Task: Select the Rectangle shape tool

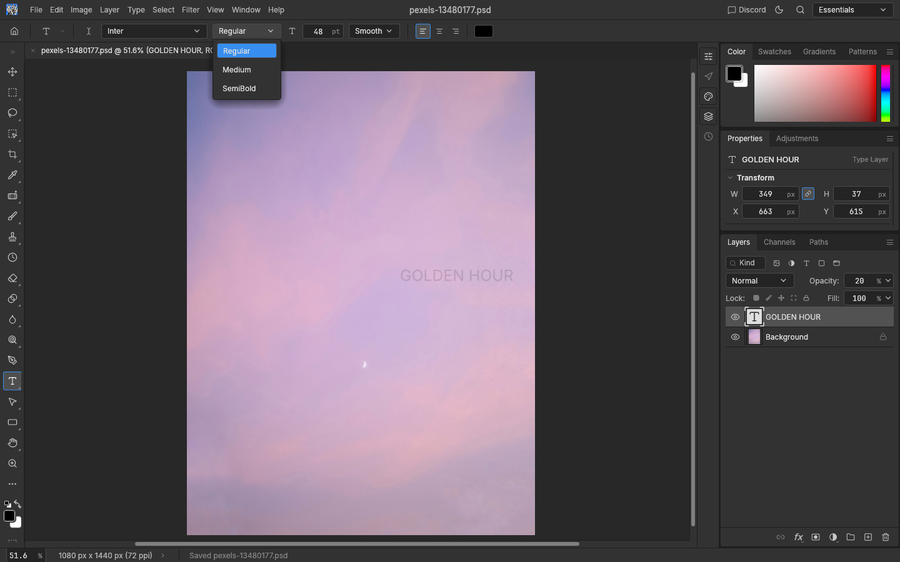Action: coord(12,423)
